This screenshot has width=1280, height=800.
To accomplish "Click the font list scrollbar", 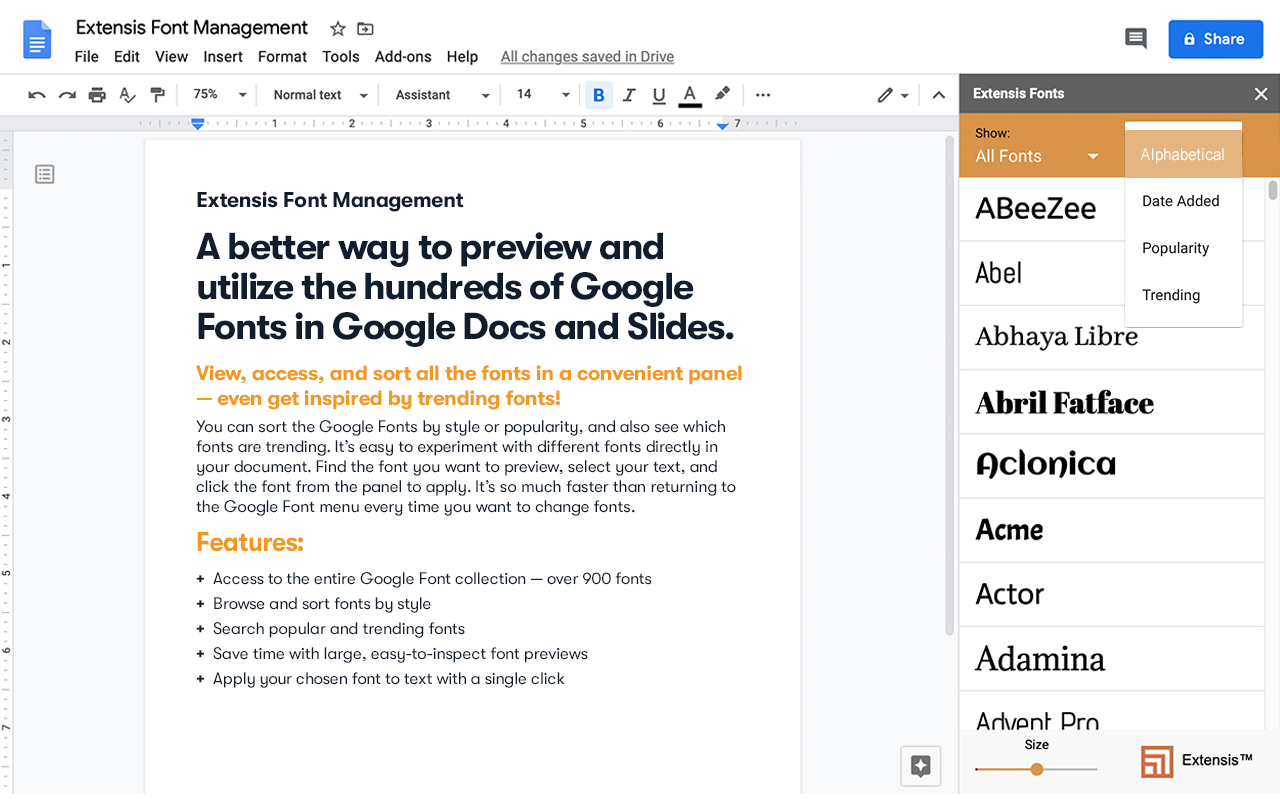I will [x=1272, y=190].
